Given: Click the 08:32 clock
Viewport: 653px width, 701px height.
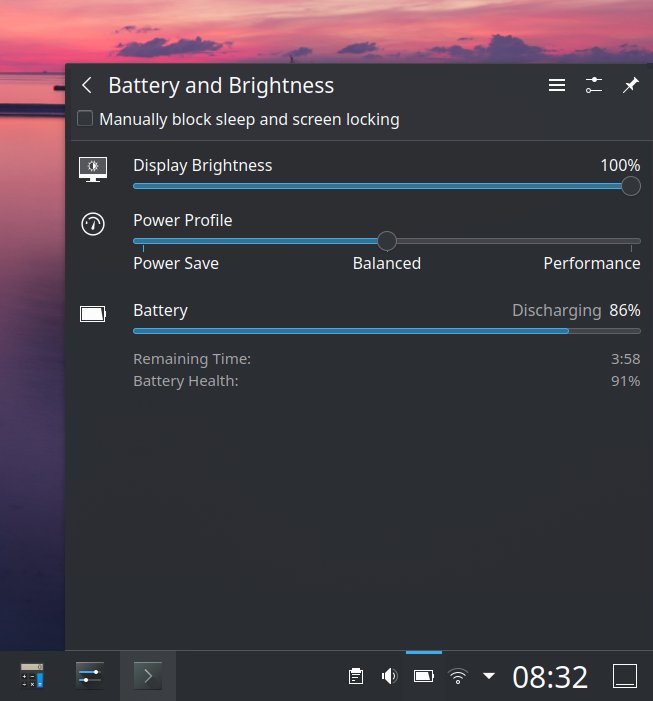Looking at the screenshot, I should point(550,677).
